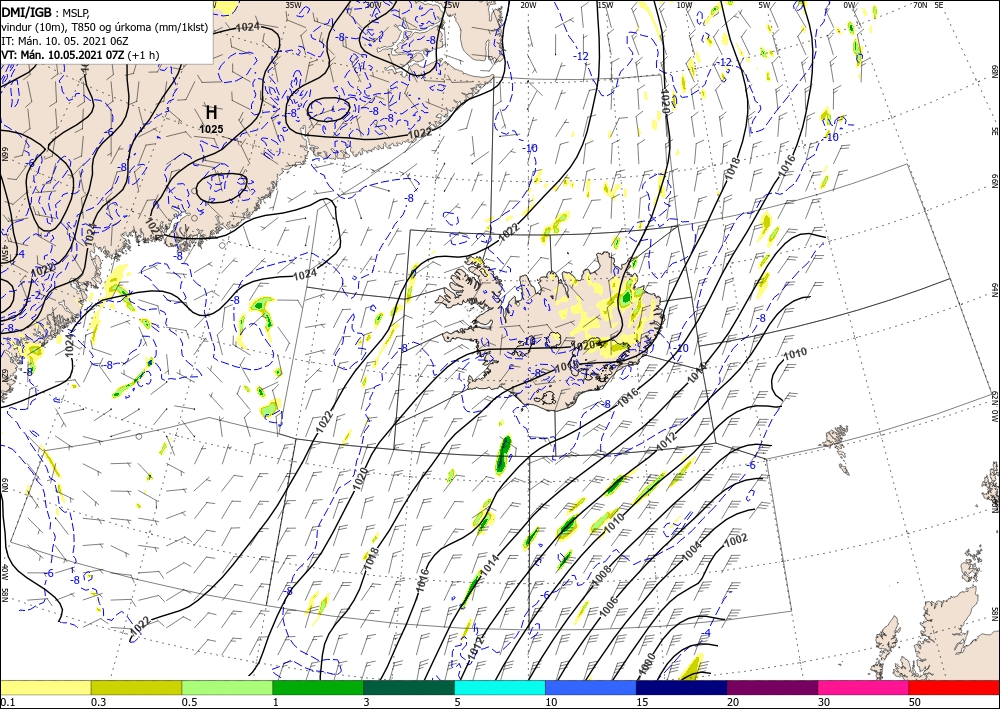
Task: Click the '35W' longitude label at top
Action: (293, 5)
